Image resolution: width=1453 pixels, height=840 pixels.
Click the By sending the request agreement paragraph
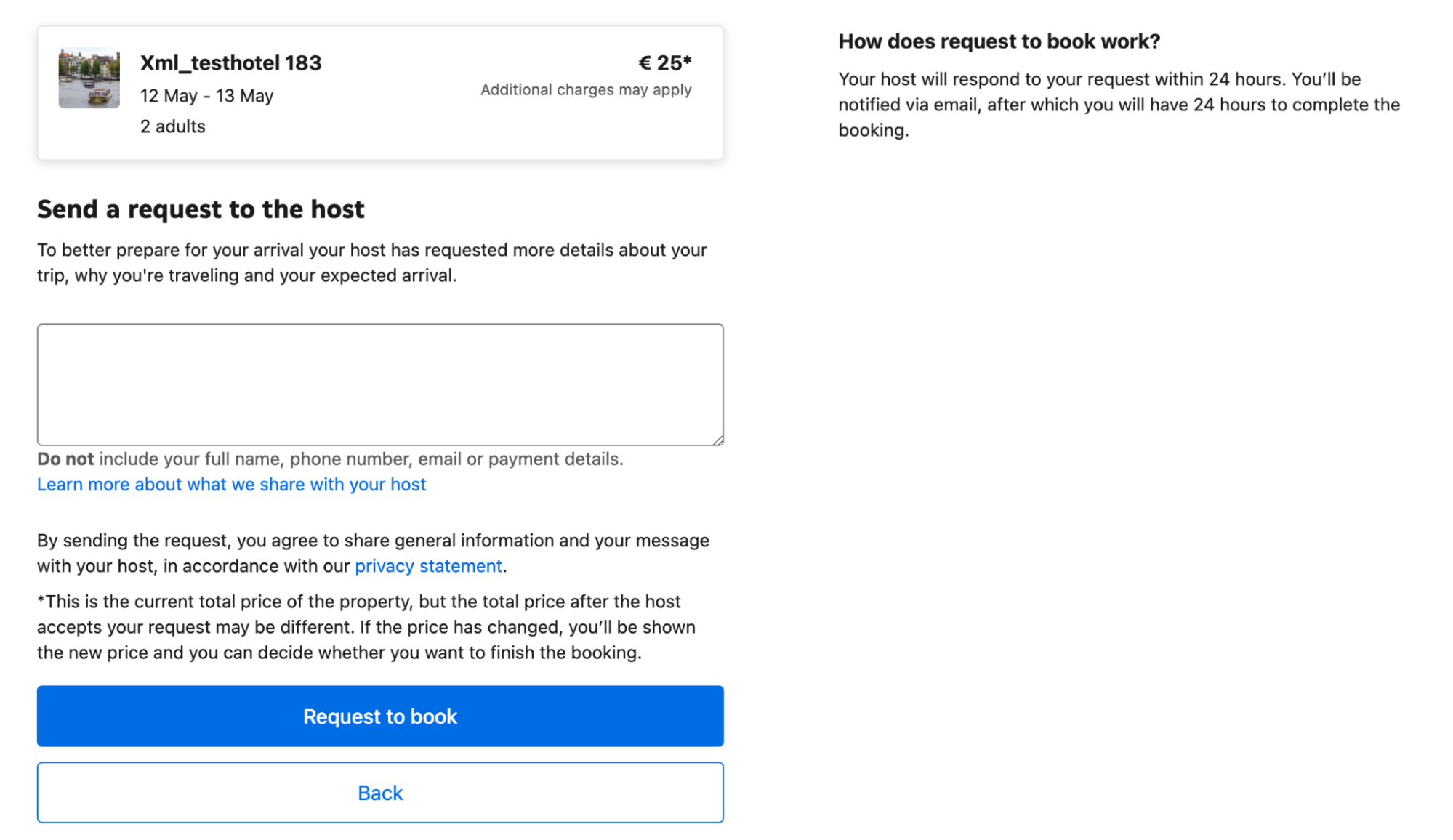[373, 553]
